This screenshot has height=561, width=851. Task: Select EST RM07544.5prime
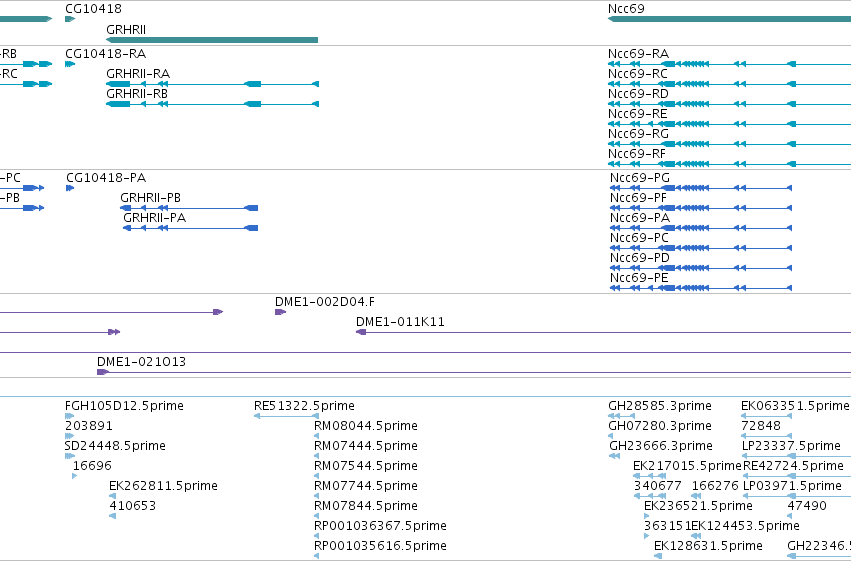click(366, 466)
